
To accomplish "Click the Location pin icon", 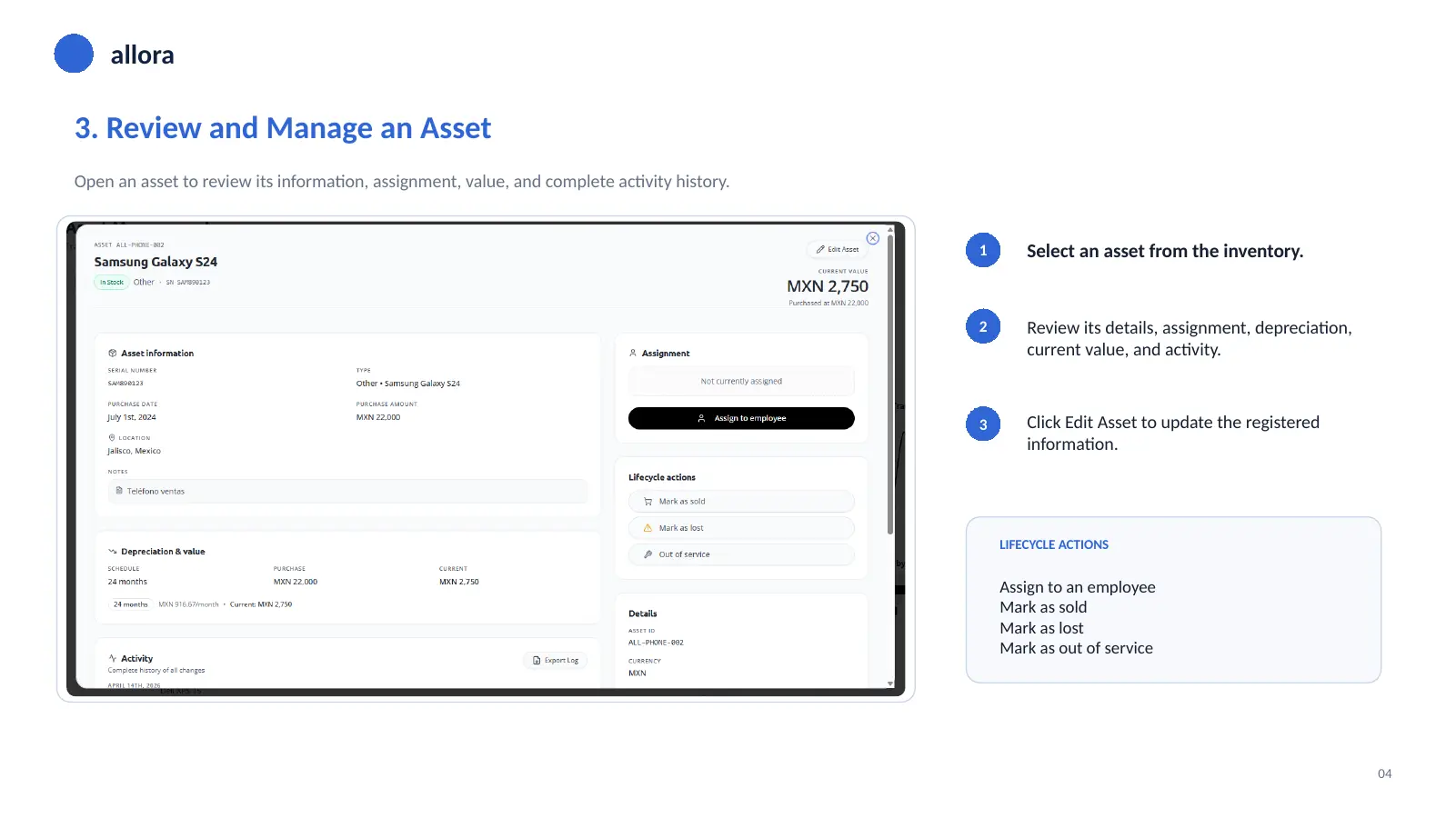I will coord(112,437).
